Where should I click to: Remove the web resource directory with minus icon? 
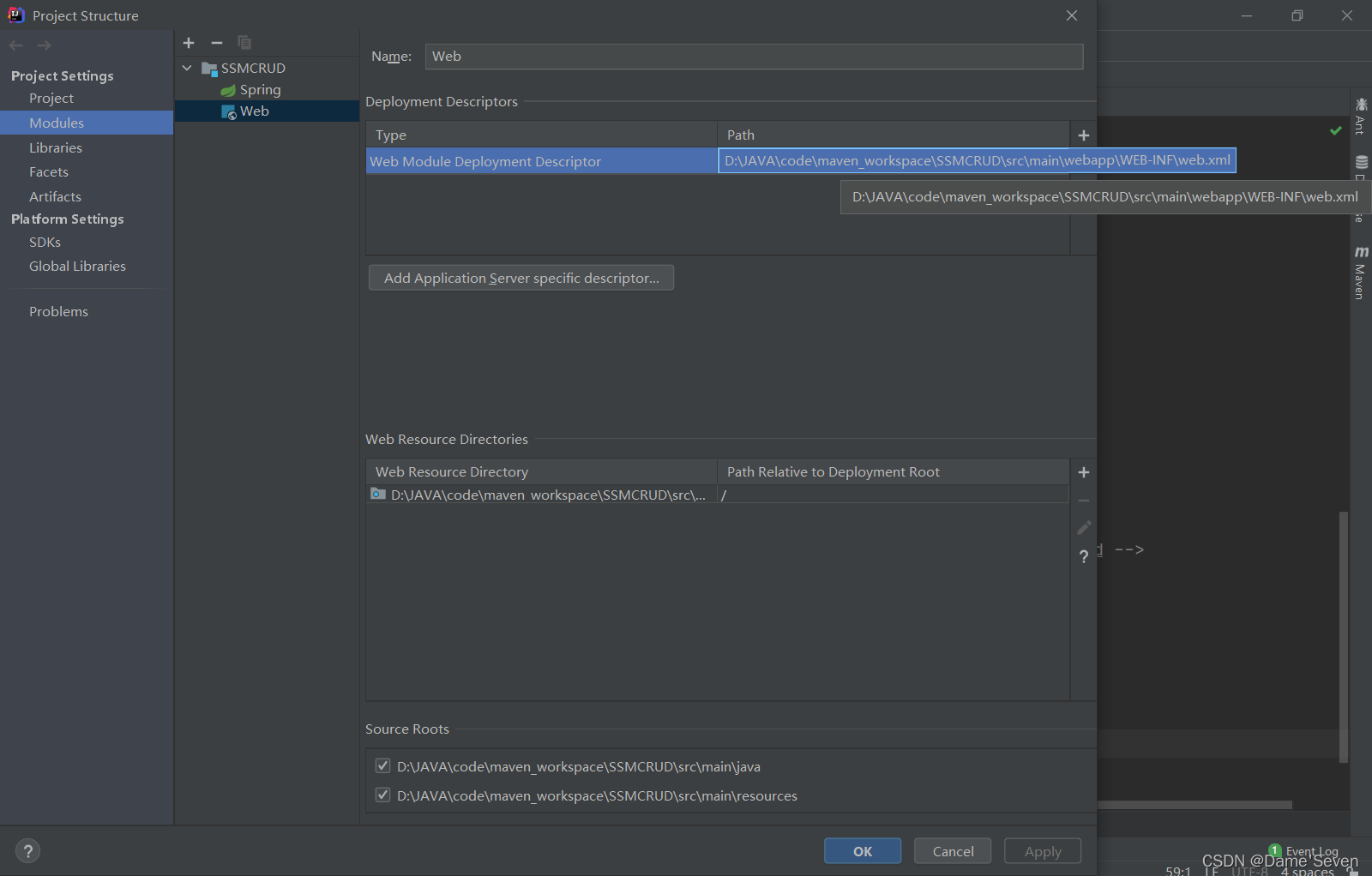pos(1084,501)
